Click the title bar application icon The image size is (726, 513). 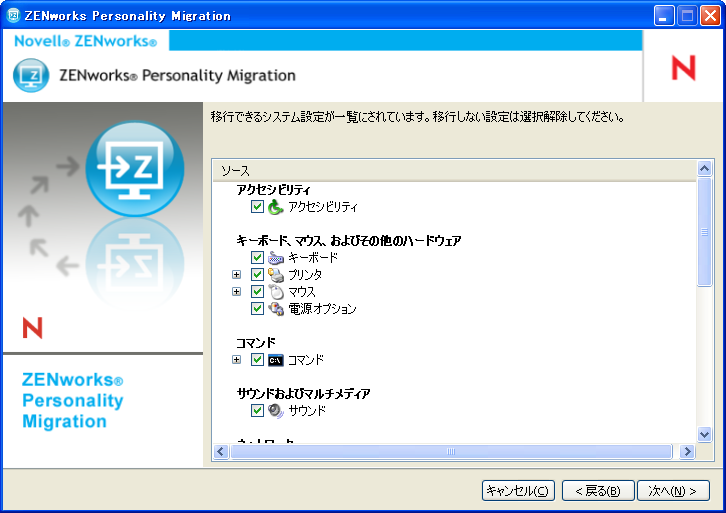click(x=13, y=15)
